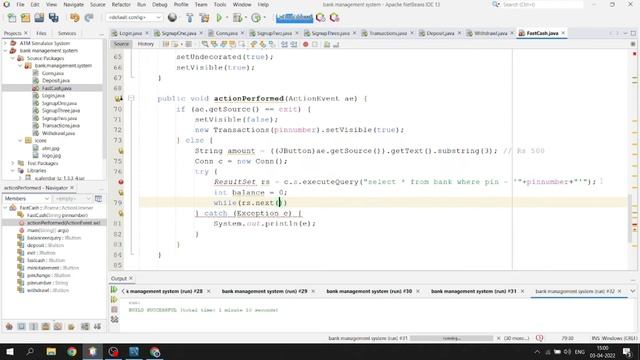Select bank management system (run) #30 output tab

click(369, 291)
